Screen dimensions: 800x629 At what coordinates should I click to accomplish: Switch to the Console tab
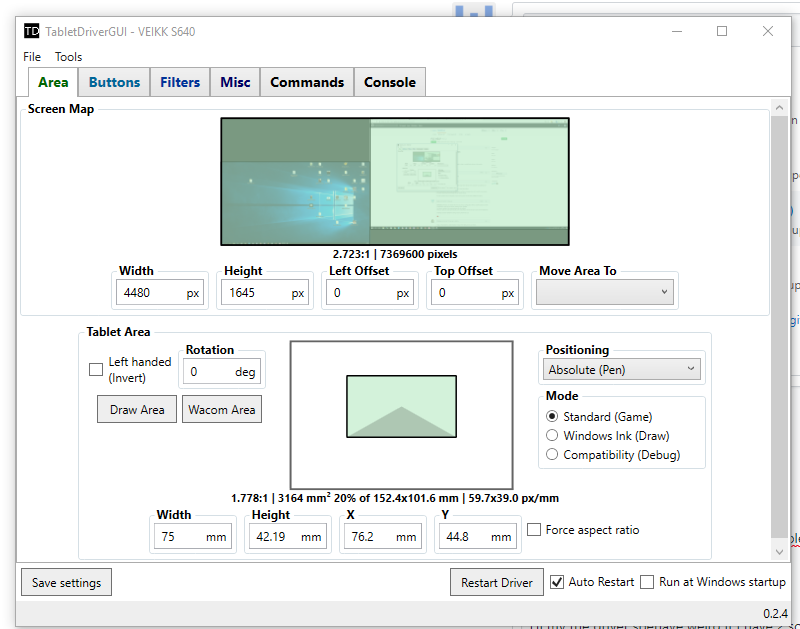[389, 82]
